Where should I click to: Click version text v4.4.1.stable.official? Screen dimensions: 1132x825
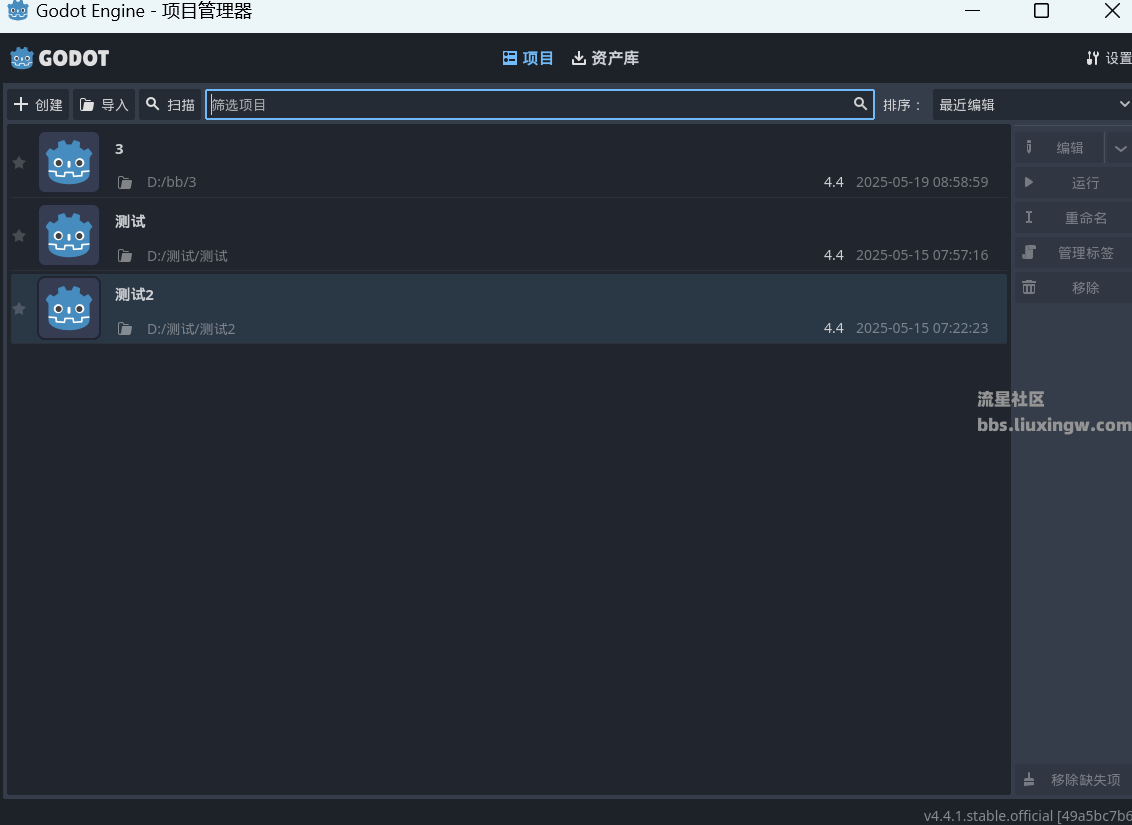click(x=1027, y=816)
